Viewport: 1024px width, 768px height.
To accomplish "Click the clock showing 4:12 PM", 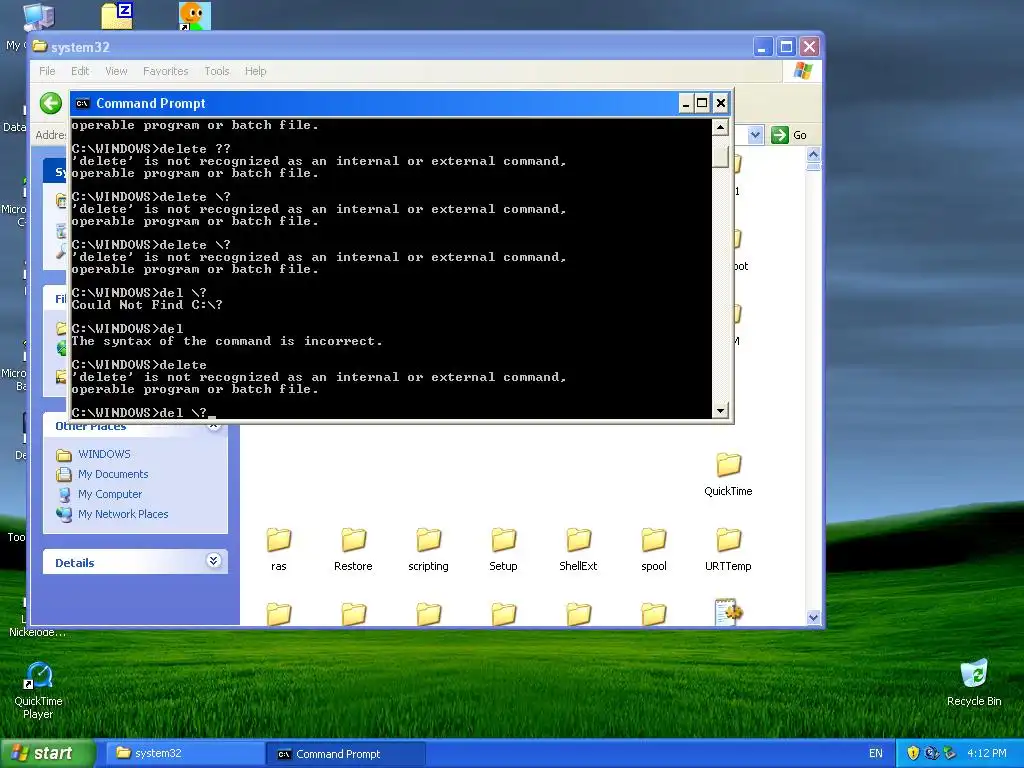I will [x=986, y=754].
